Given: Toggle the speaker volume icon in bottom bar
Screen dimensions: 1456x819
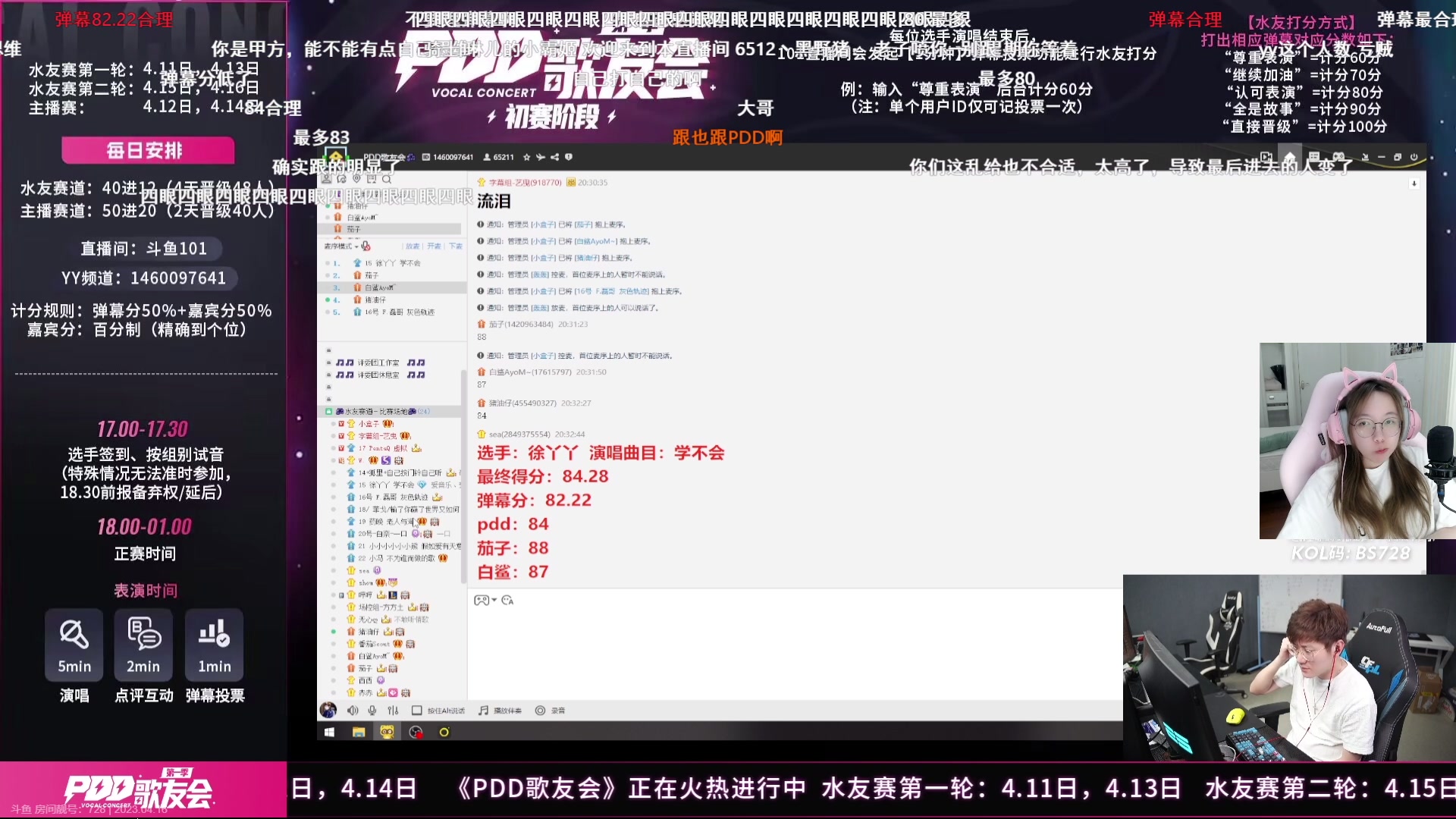Looking at the screenshot, I should pos(353,711).
